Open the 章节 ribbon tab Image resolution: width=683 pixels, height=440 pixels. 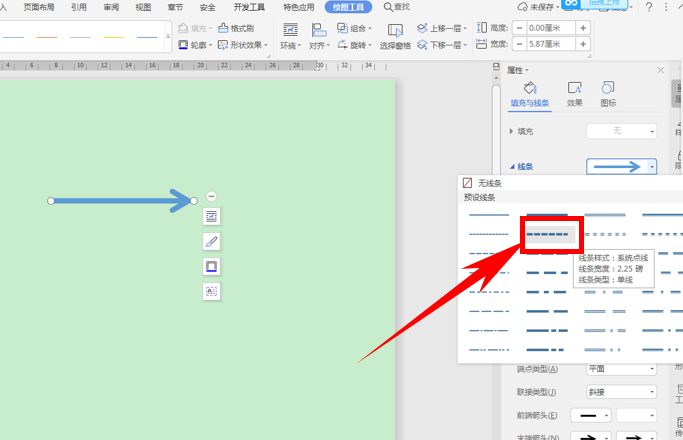point(175,7)
